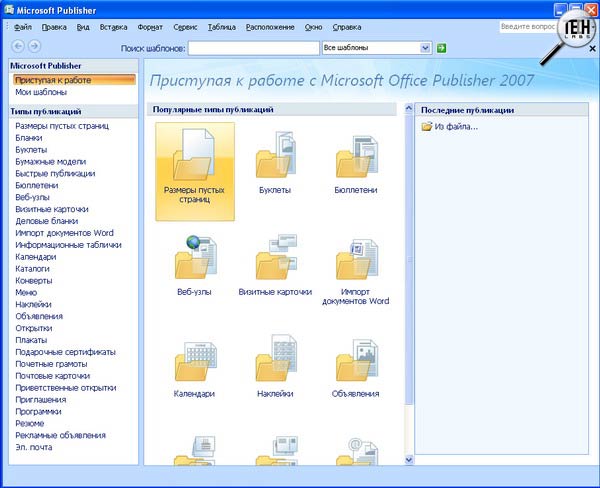Open the Визитные карточки folder icon

coord(276,257)
